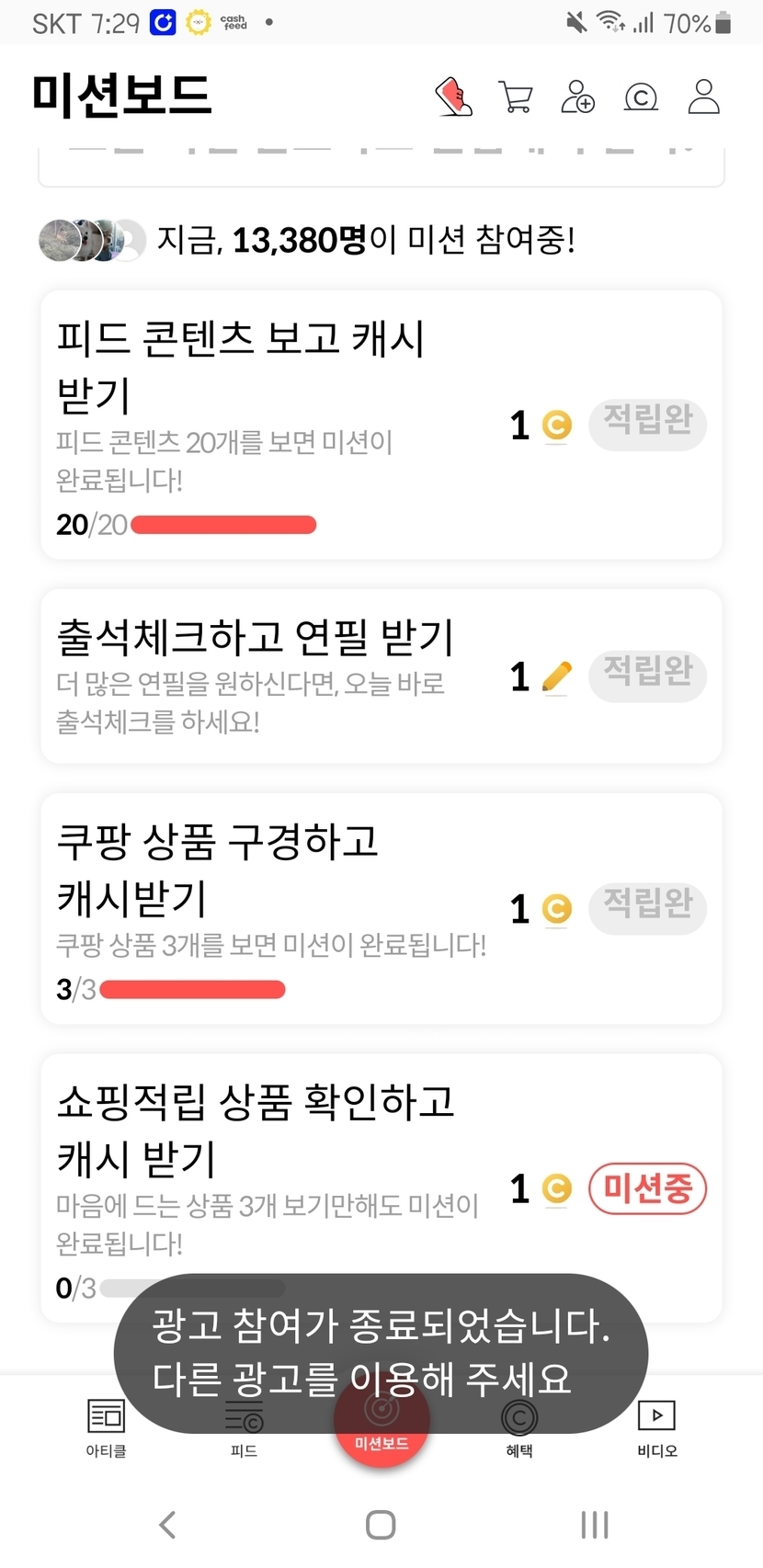The height and width of the screenshot is (1568, 763).
Task: Tap participant avatars next to 13,380명
Action: click(x=92, y=241)
